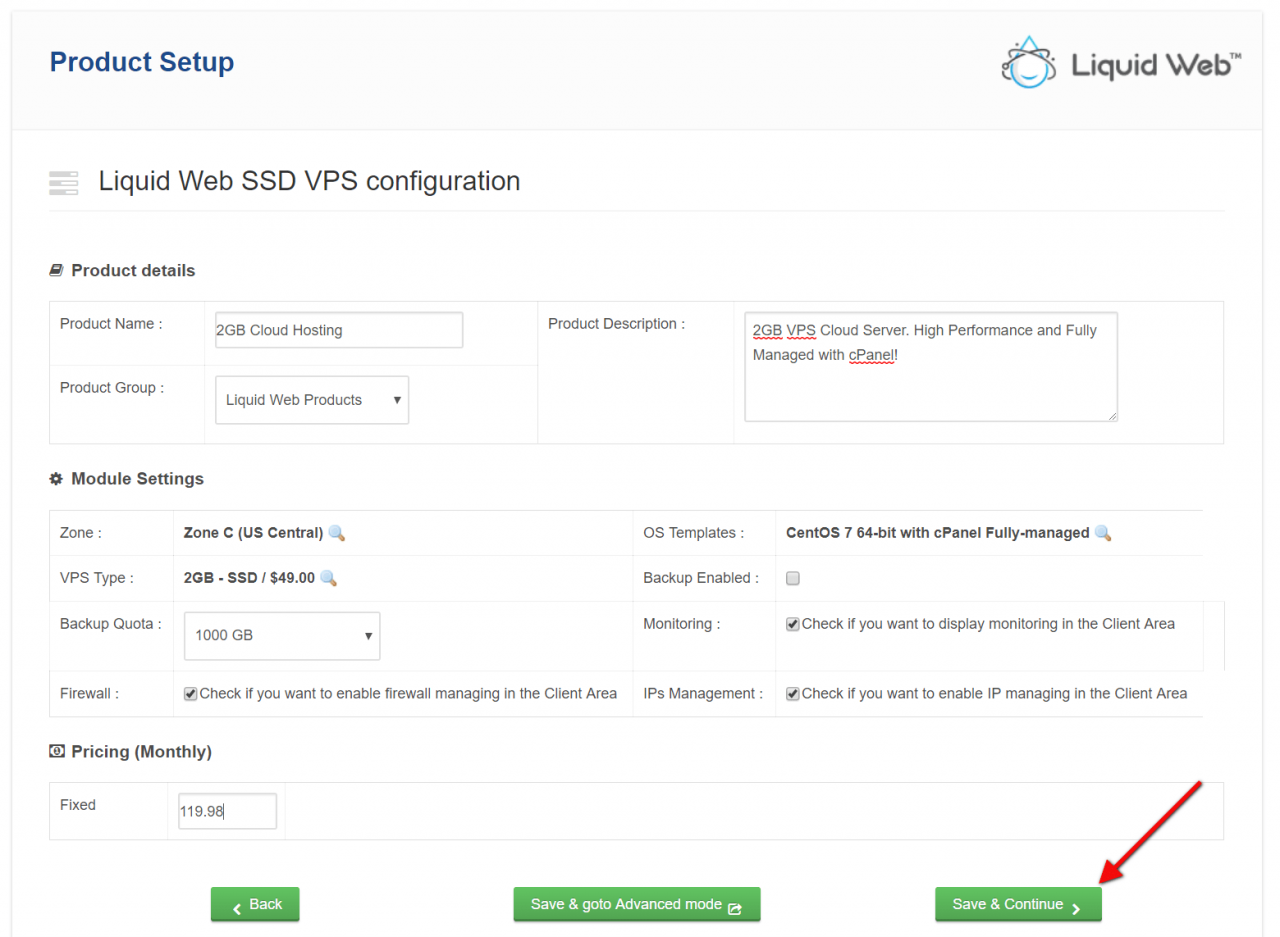This screenshot has height=937, width=1280.
Task: Click the VPS Type magnifier icon
Action: click(x=328, y=578)
